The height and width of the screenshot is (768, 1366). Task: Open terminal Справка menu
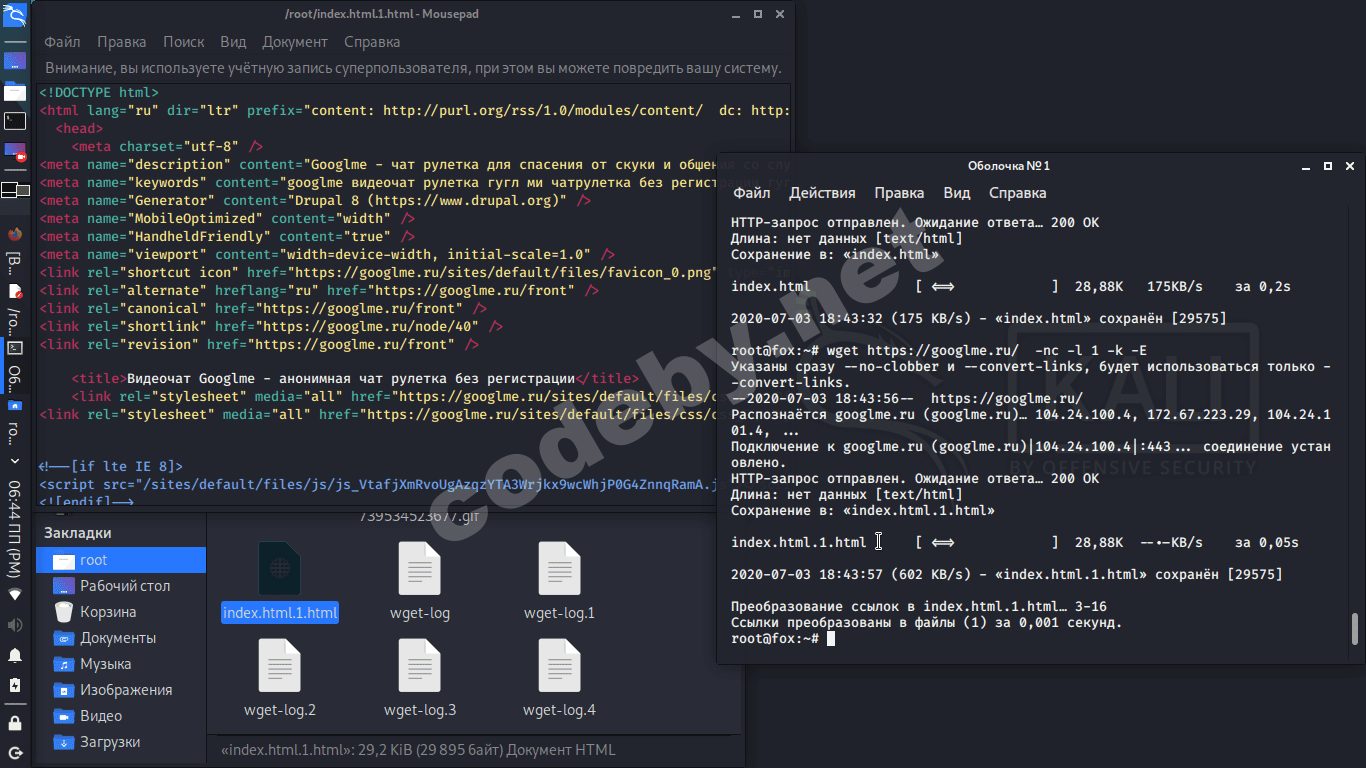pyautogui.click(x=1018, y=193)
